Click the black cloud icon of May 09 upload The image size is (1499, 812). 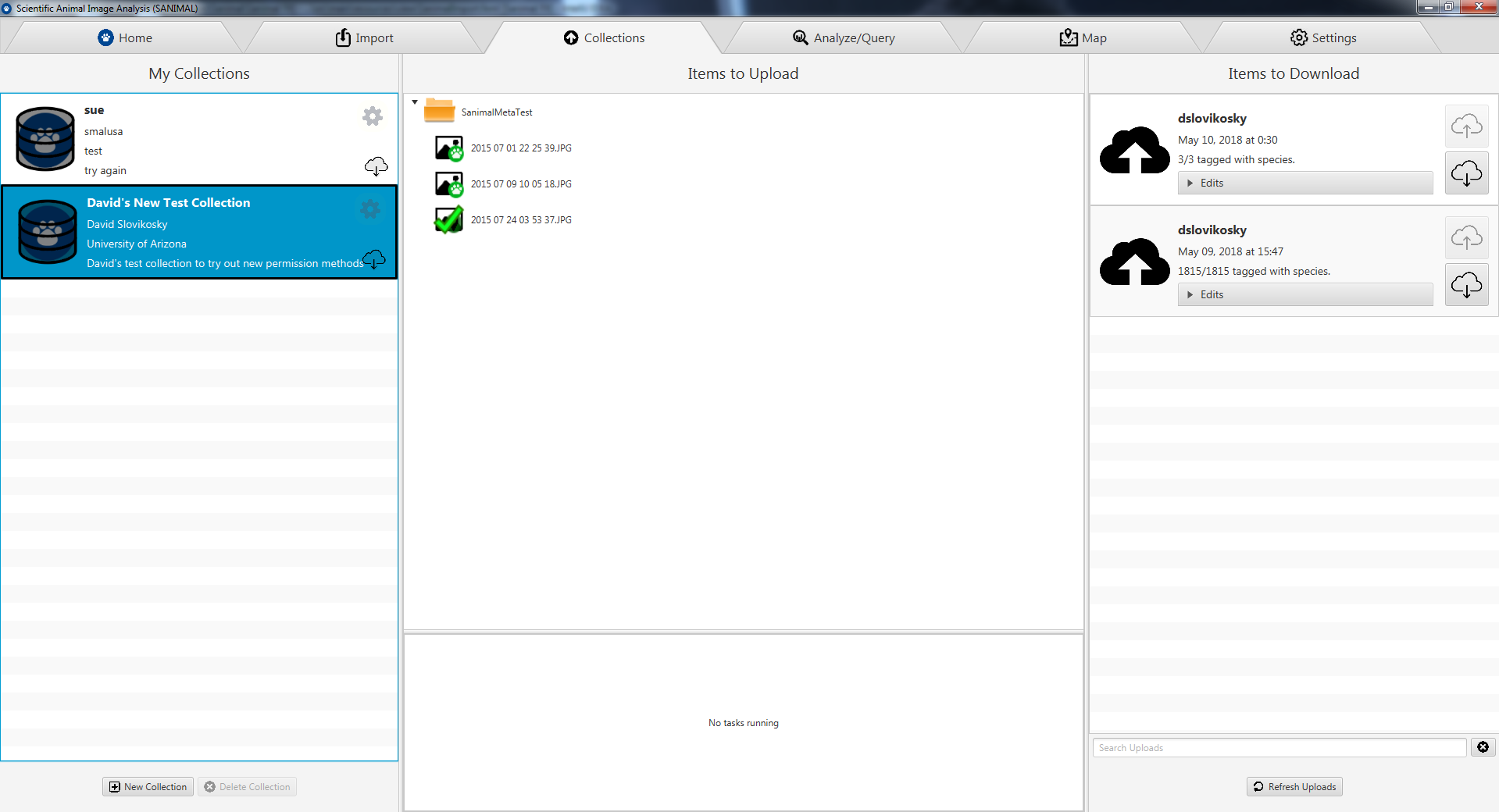point(1134,261)
